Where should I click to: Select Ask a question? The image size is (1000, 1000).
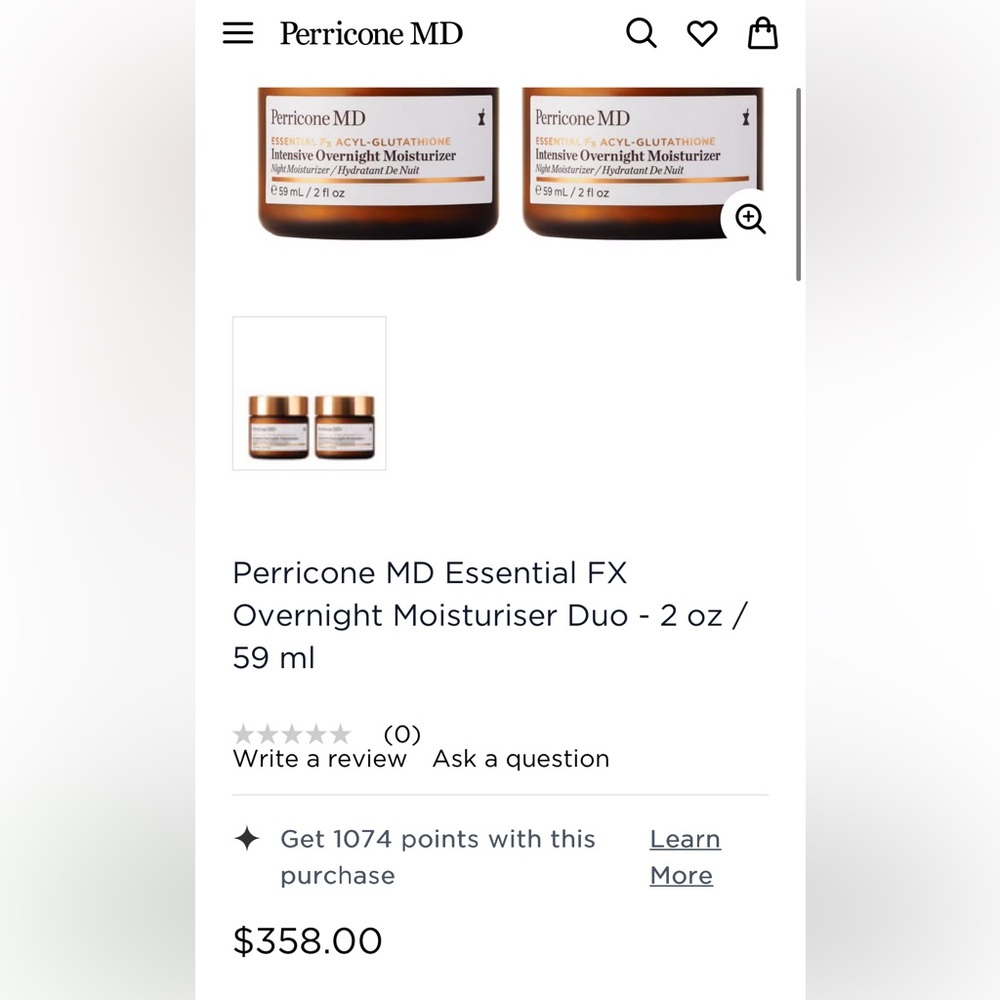click(x=520, y=758)
